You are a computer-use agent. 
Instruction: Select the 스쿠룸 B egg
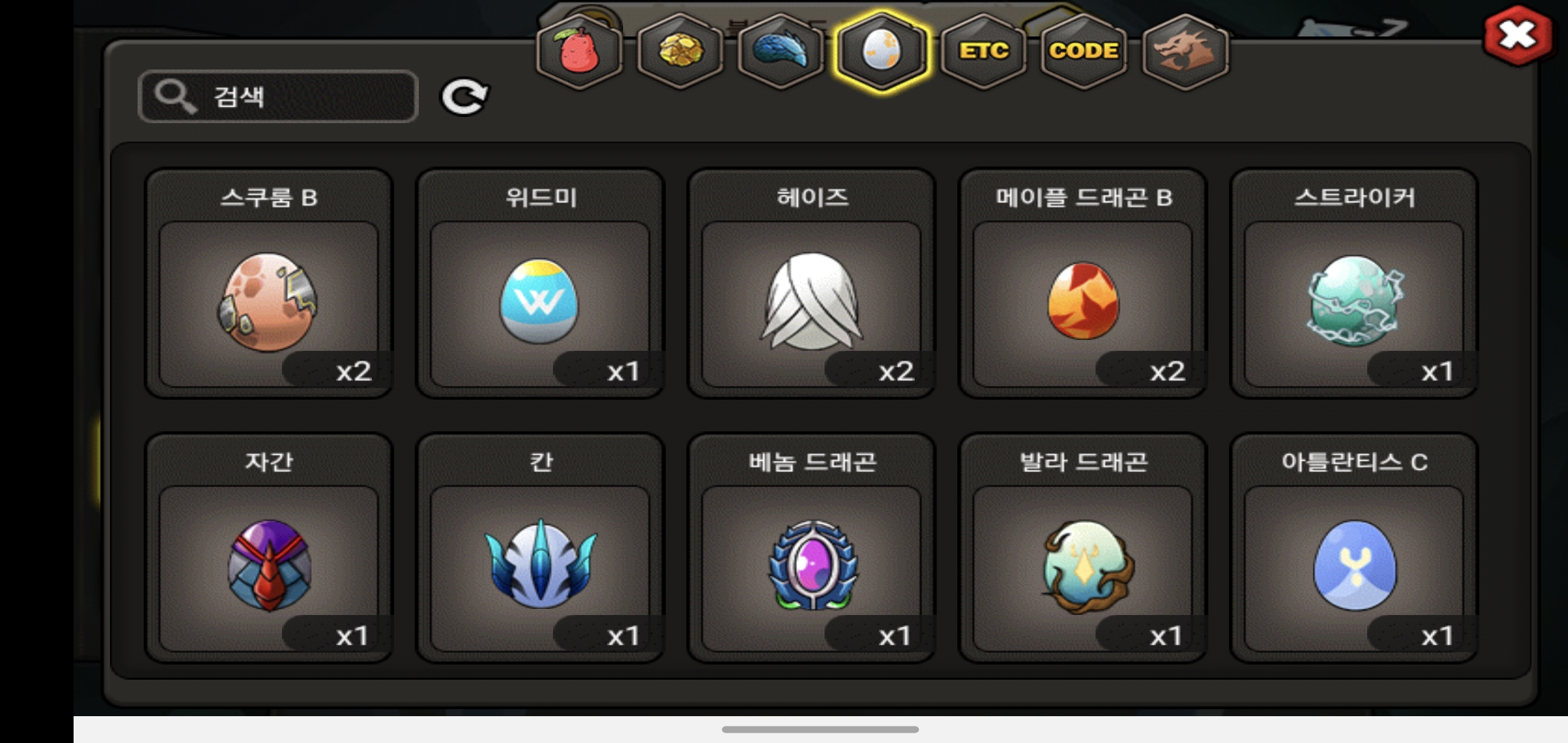pyautogui.click(x=269, y=283)
